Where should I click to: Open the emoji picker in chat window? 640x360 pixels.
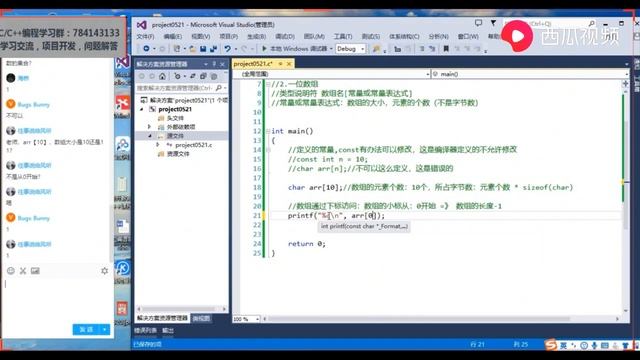coord(11,271)
